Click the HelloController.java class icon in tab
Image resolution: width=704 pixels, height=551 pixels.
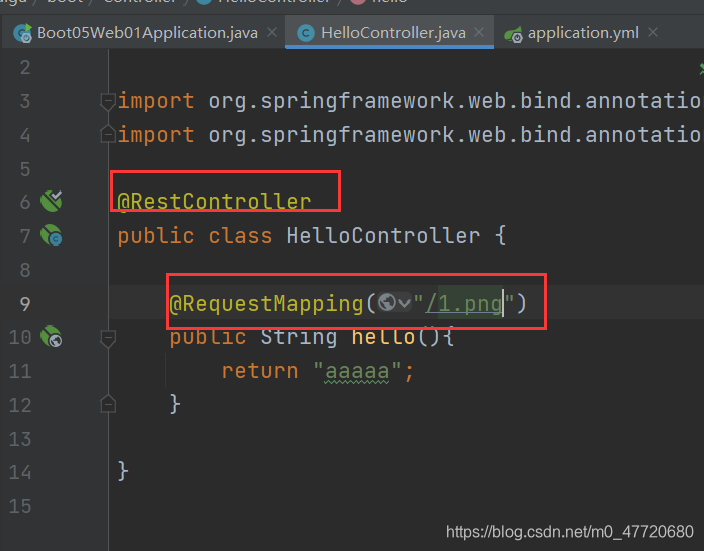pyautogui.click(x=306, y=33)
